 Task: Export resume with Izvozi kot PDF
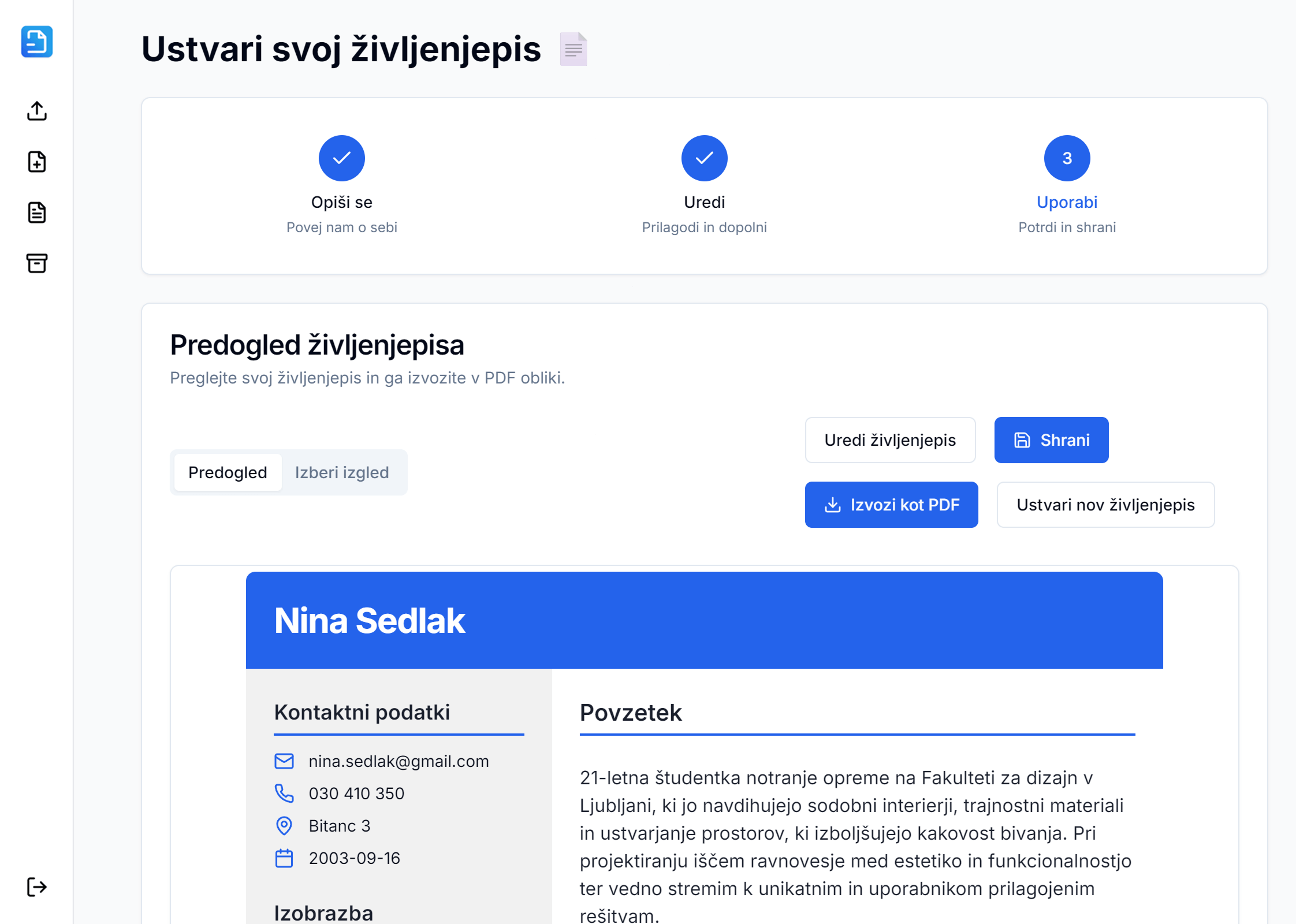click(x=891, y=505)
